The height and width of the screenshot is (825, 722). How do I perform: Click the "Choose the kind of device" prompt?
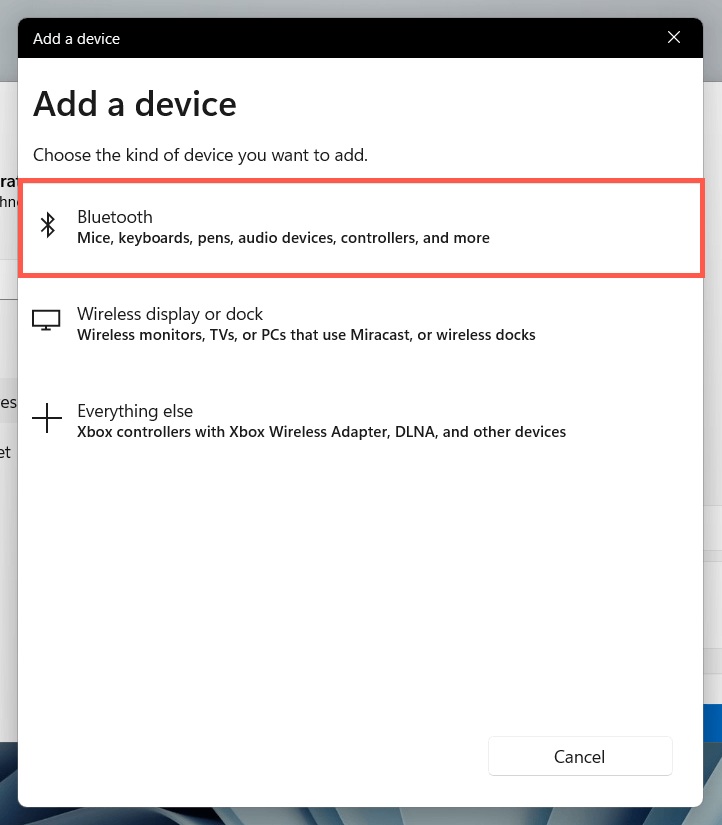point(200,155)
